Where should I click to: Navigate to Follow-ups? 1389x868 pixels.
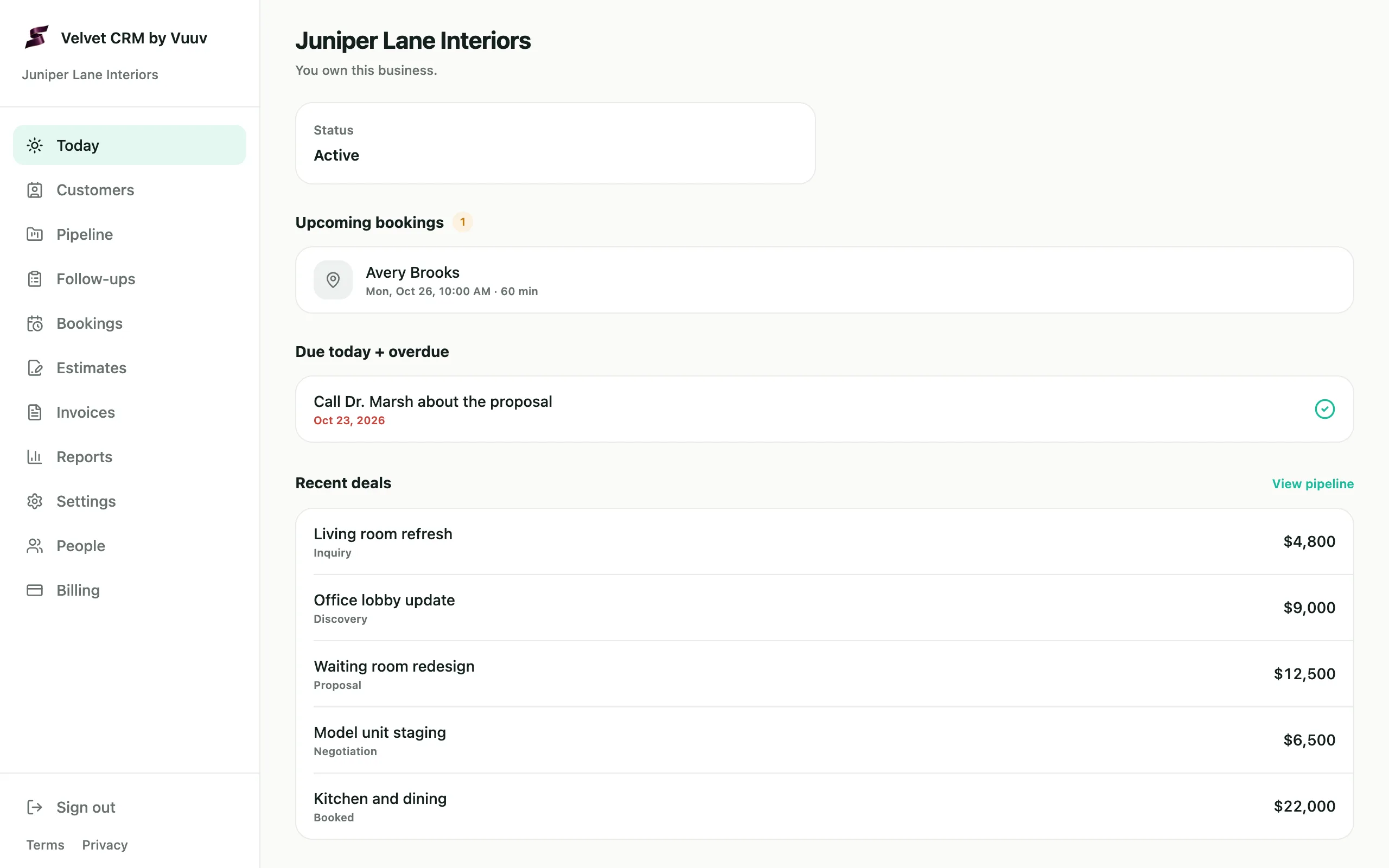tap(130, 279)
